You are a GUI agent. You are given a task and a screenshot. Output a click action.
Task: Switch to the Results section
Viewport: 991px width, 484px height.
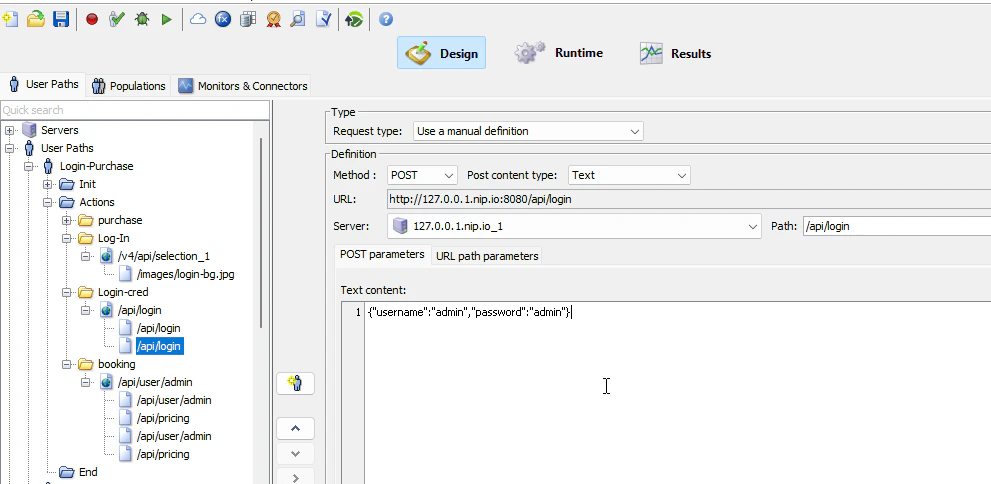click(x=676, y=54)
